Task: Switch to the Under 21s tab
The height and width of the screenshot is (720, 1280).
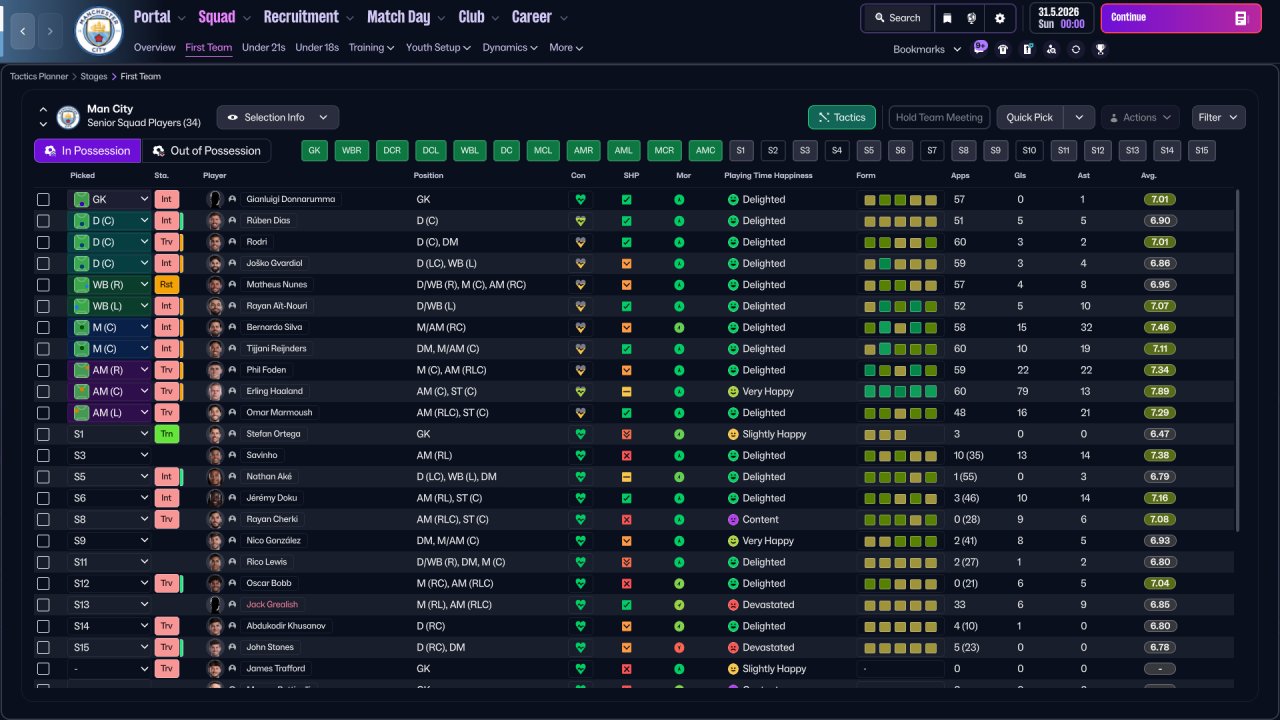Action: (264, 47)
